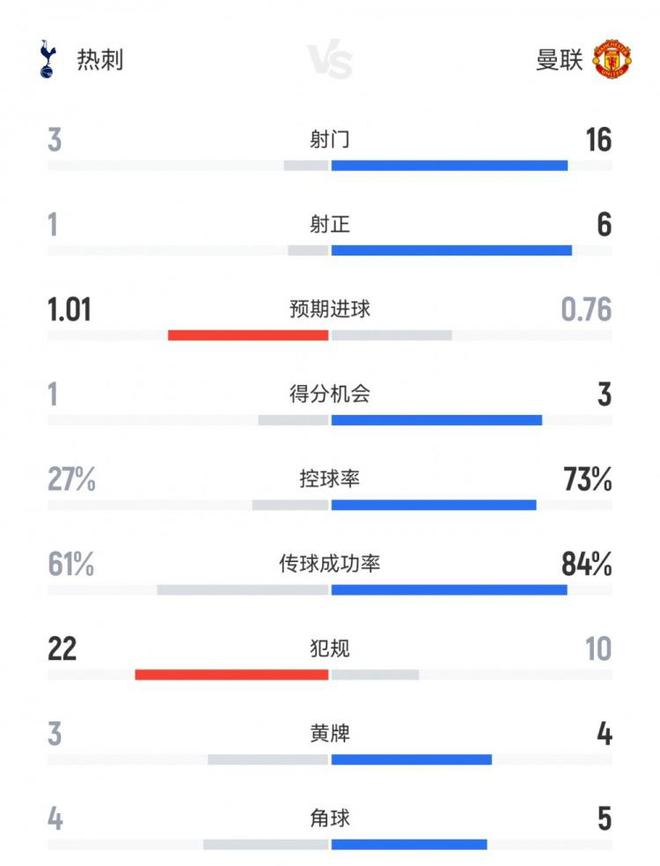Screen dimensions: 660x866
Task: Select the 得分机会 stat label
Action: 330,394
